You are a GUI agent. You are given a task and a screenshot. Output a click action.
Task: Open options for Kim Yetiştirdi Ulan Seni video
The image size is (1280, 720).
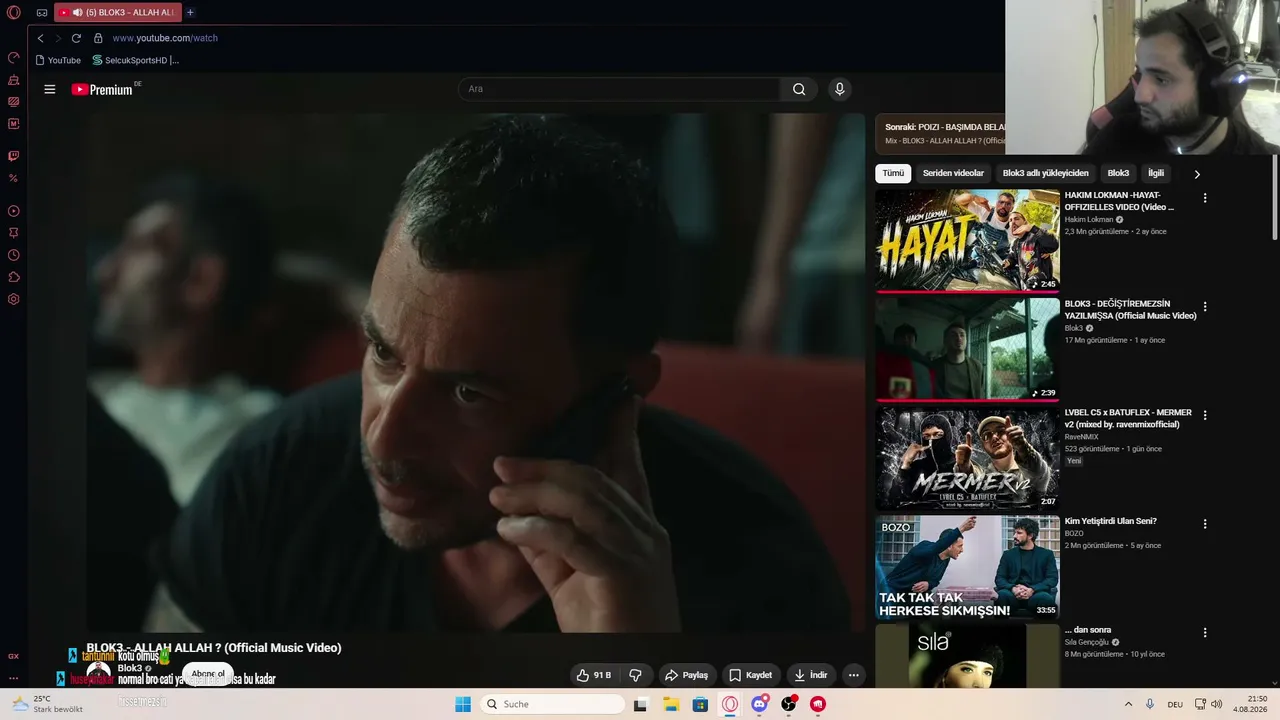click(1205, 524)
